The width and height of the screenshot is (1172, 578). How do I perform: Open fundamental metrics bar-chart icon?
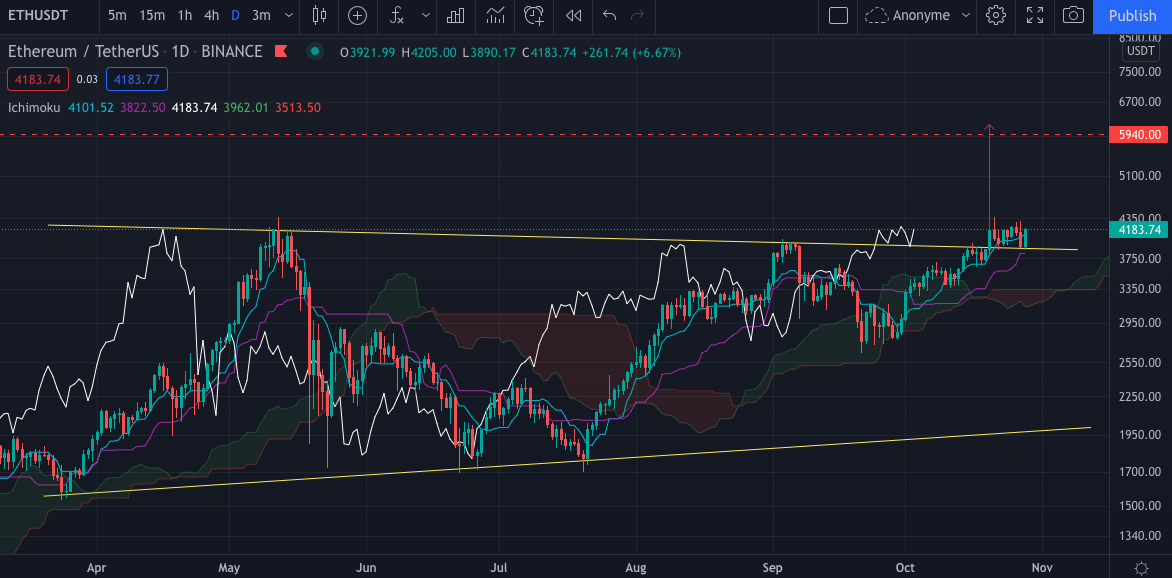tap(455, 16)
